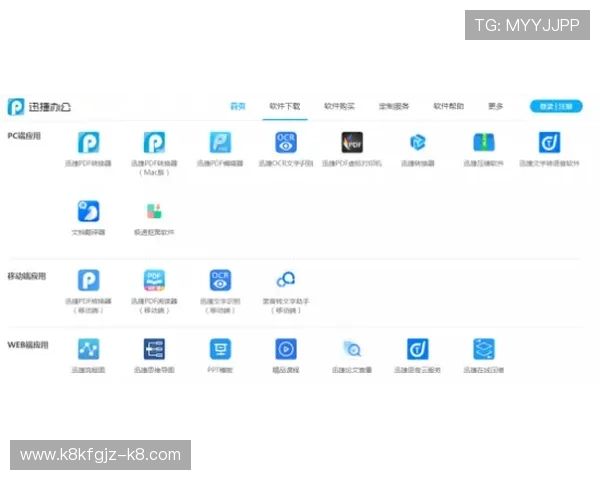Click the 迅捷办公 logo in header
This screenshot has height=480, width=600.
40,106
